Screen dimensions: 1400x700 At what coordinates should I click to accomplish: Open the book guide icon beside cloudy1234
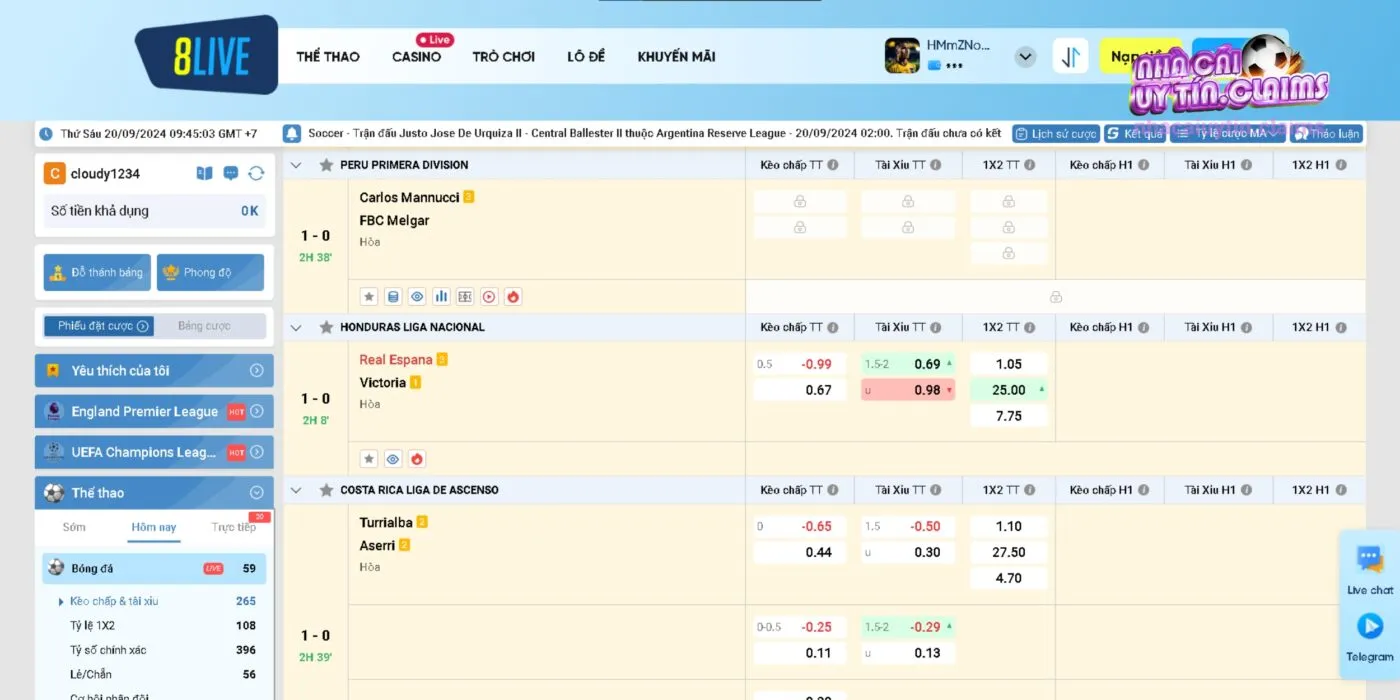point(205,173)
